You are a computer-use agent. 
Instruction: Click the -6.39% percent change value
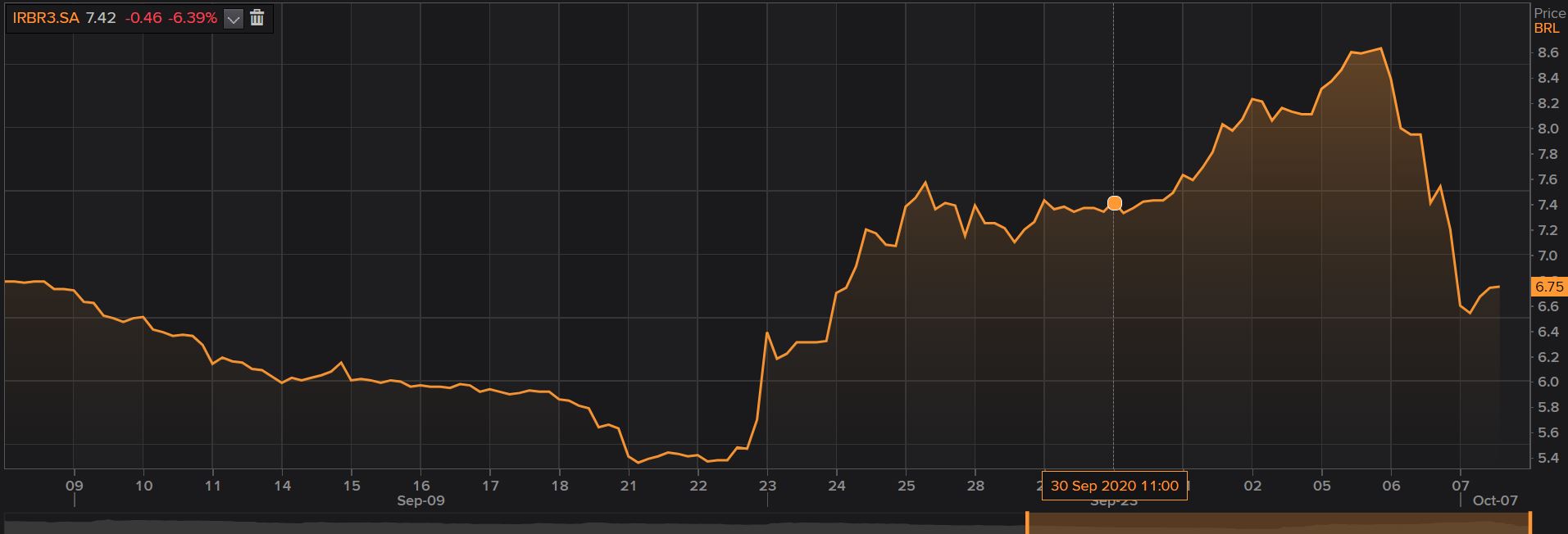[193, 18]
